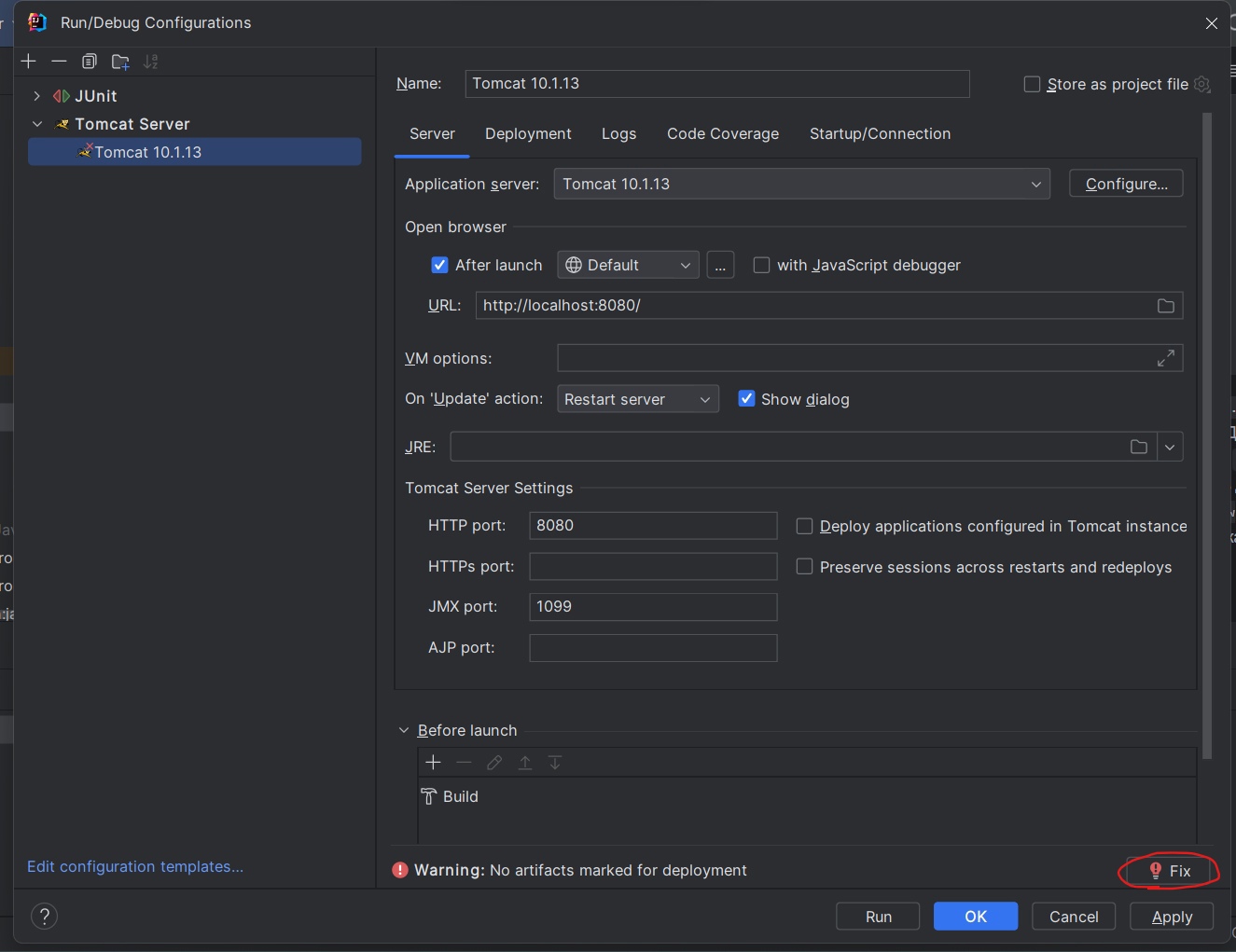Uncheck the Show dialog option
Image resolution: width=1236 pixels, height=952 pixels.
pyautogui.click(x=746, y=398)
